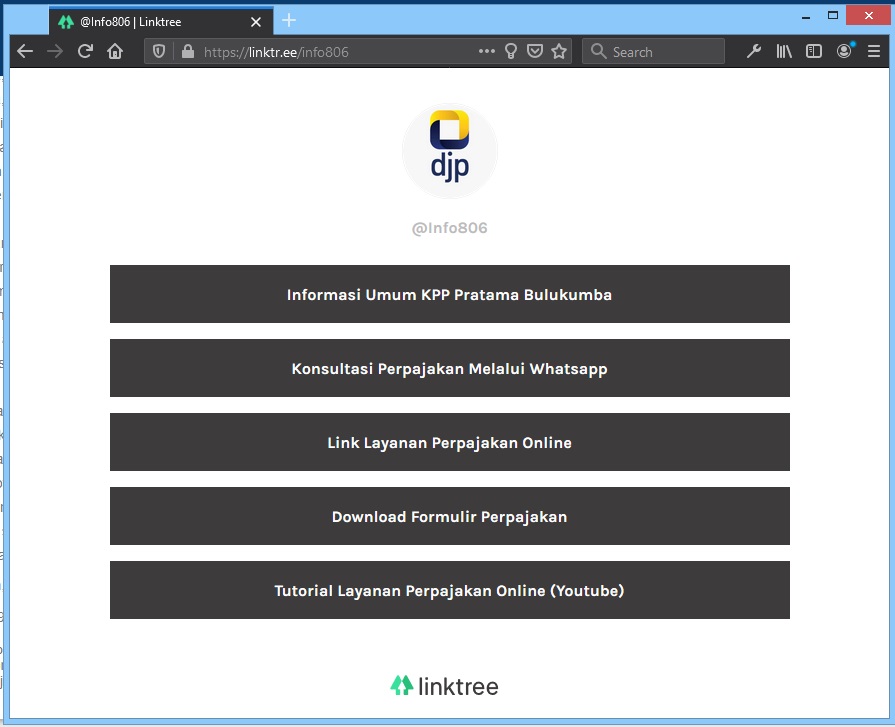Open the Firefox hamburger menu
Screen dimensions: 895x727
point(874,52)
